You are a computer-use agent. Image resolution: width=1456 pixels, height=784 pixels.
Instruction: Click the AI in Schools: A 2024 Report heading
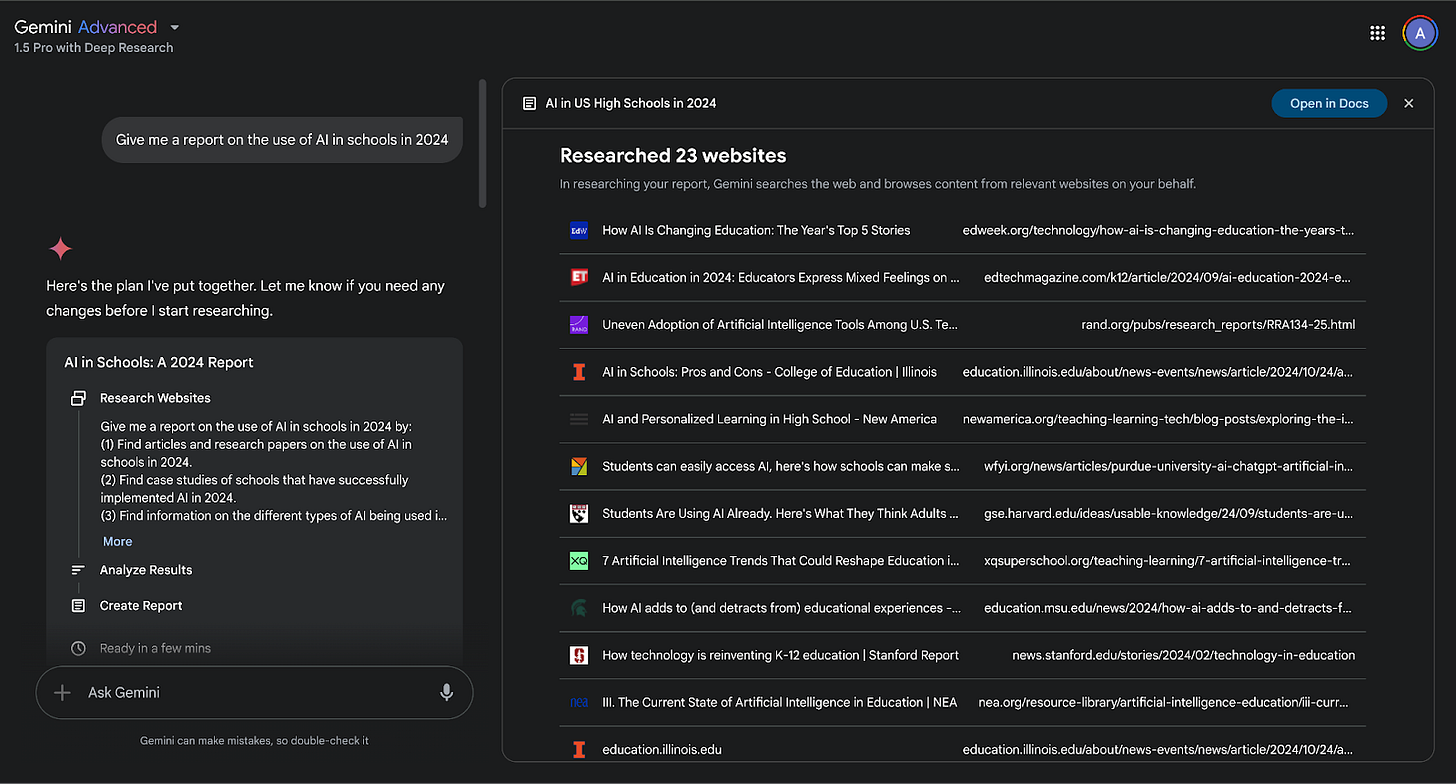coord(159,362)
